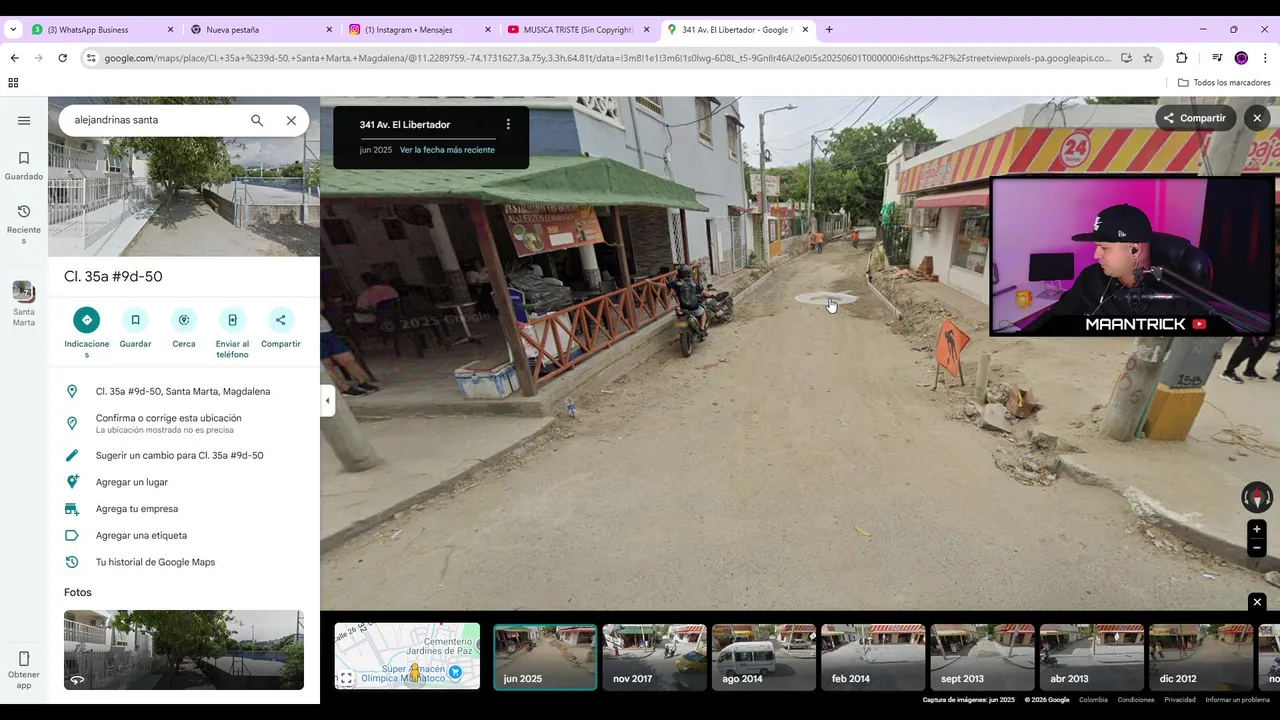This screenshot has height=720, width=1280.
Task: Zoom in with the plus button
Action: (1257, 529)
